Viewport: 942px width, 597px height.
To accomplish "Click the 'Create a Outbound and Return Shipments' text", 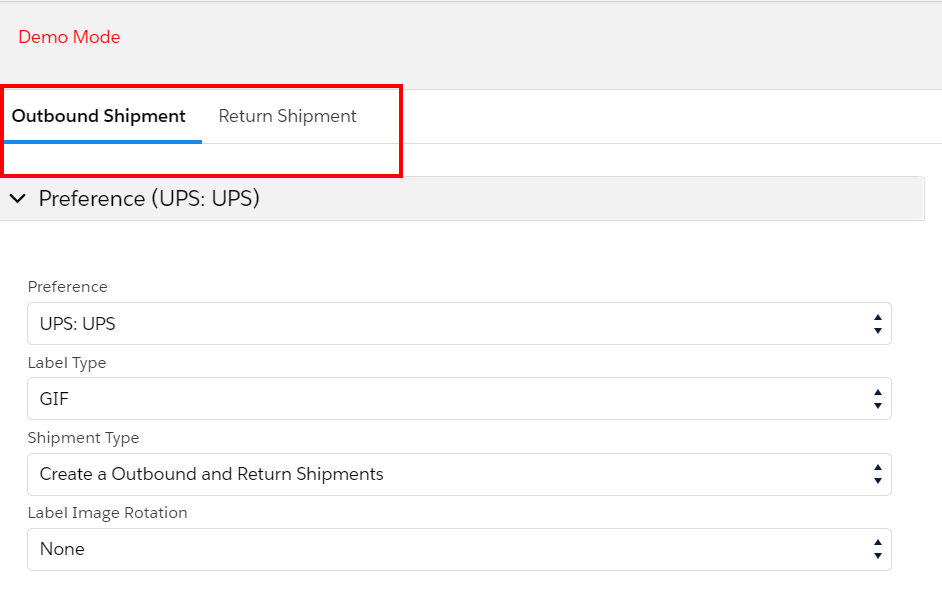I will pos(211,474).
